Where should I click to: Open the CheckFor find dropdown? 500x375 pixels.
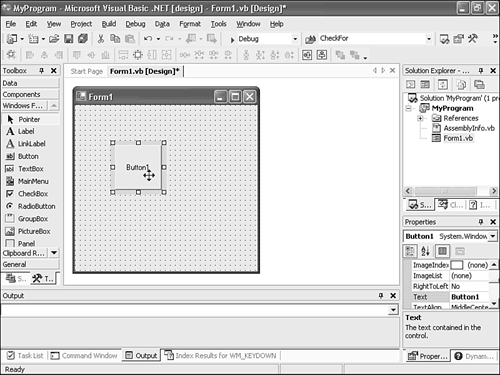[429, 39]
